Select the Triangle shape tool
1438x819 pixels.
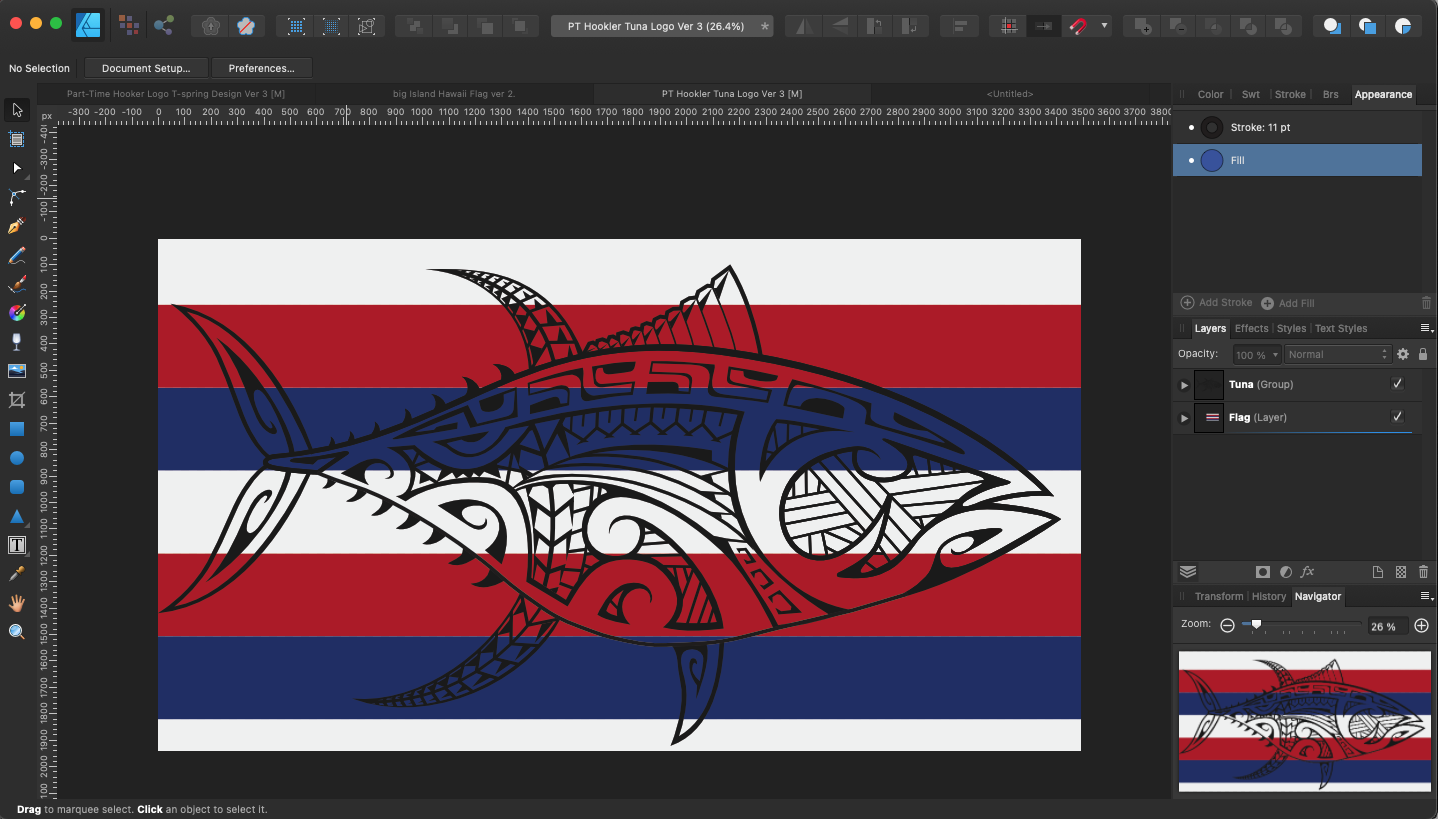[17, 516]
